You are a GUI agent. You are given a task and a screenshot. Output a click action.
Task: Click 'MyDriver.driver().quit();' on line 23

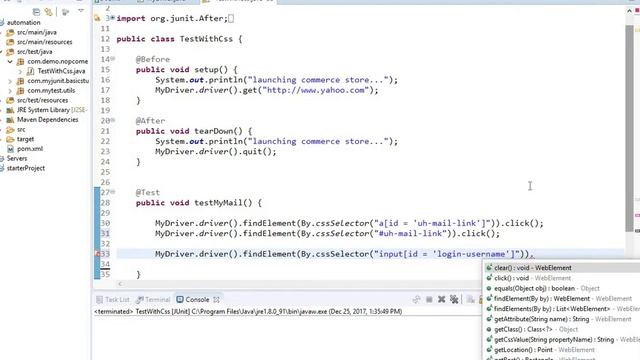point(216,152)
